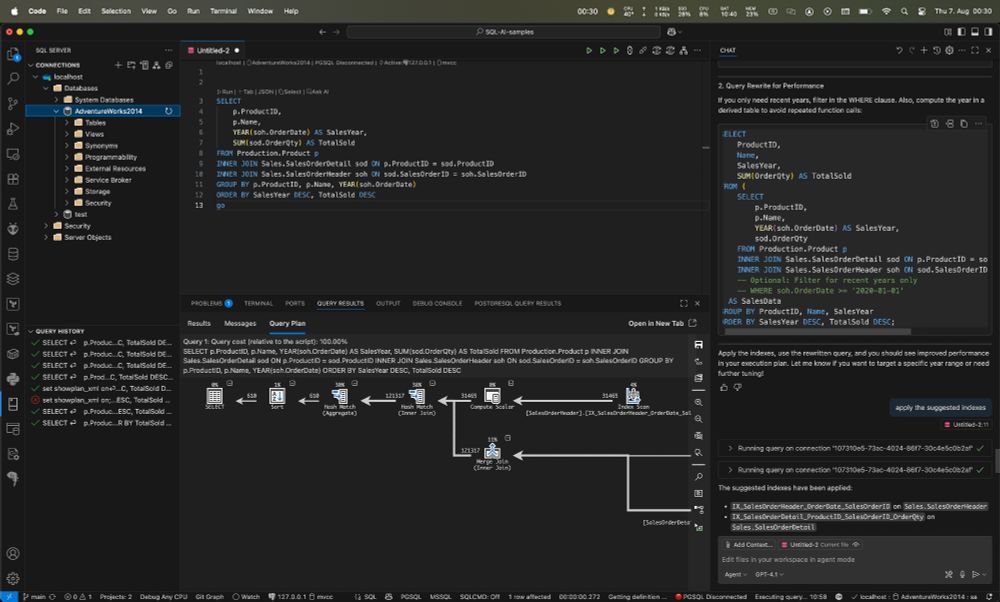Screen dimensions: 1000x602
Task: Switch to the Postgresql Query Results tab
Action: tap(517, 304)
